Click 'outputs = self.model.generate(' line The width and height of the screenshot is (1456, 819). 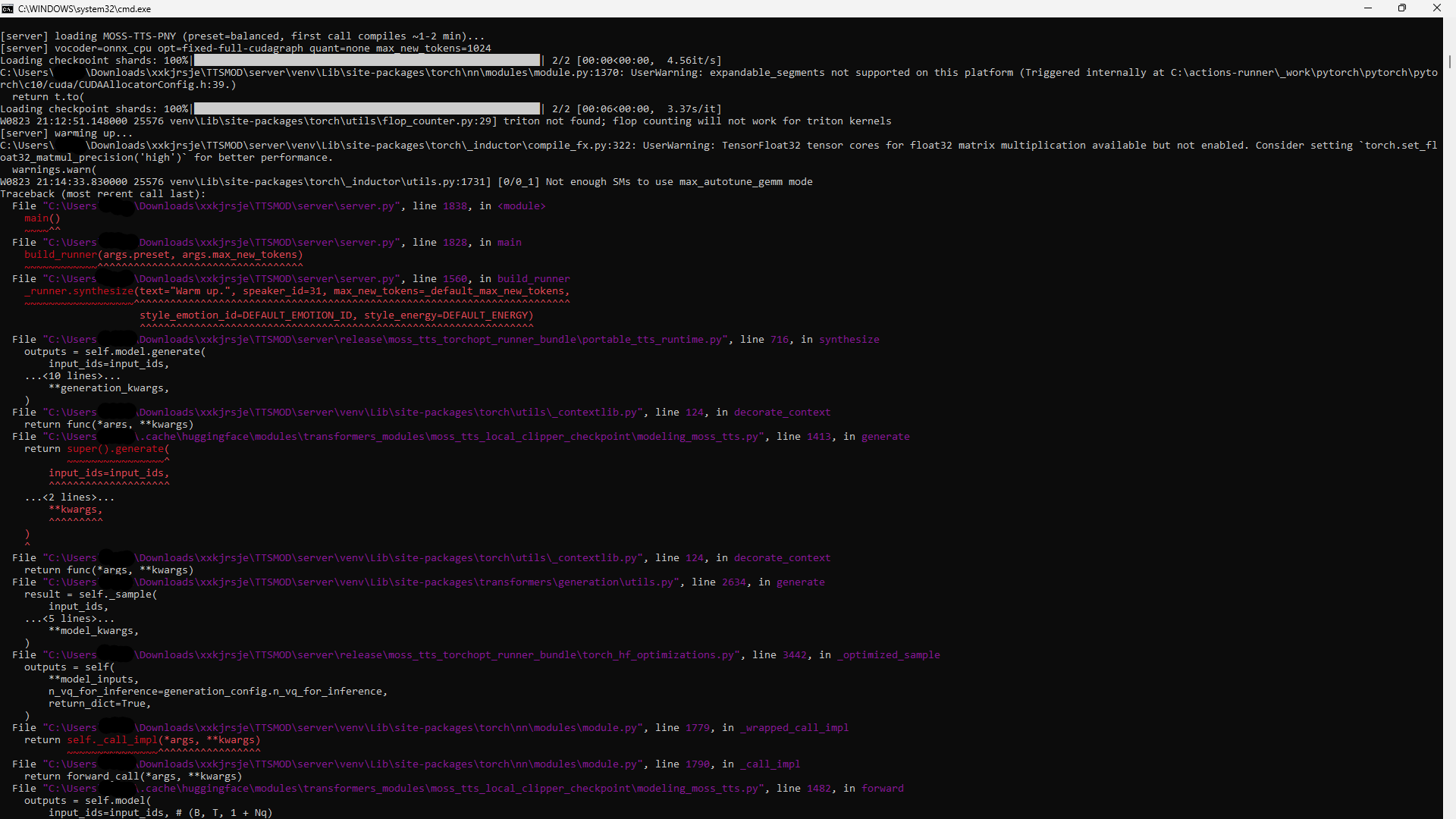tap(115, 352)
